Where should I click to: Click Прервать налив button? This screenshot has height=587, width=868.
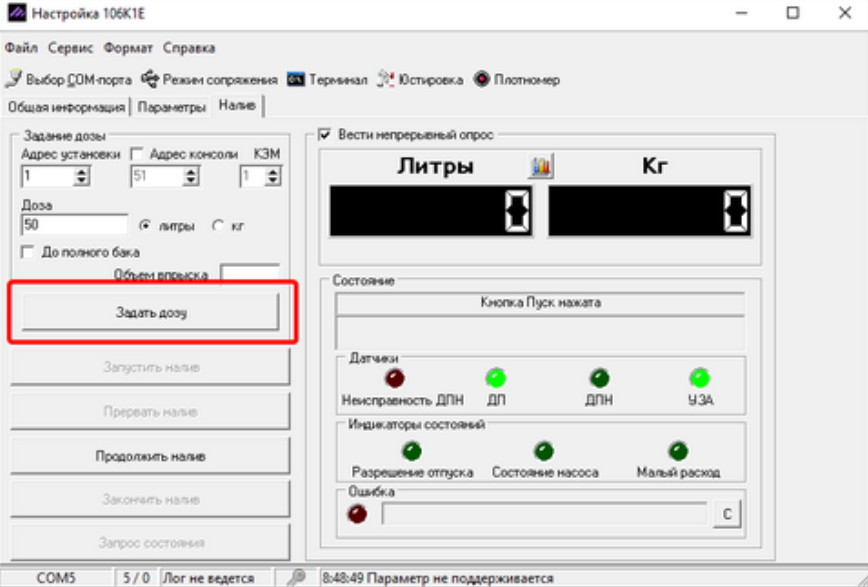(151, 411)
